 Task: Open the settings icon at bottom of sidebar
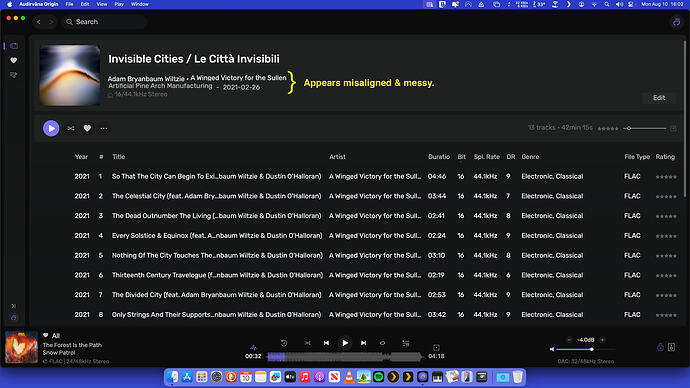click(14, 318)
